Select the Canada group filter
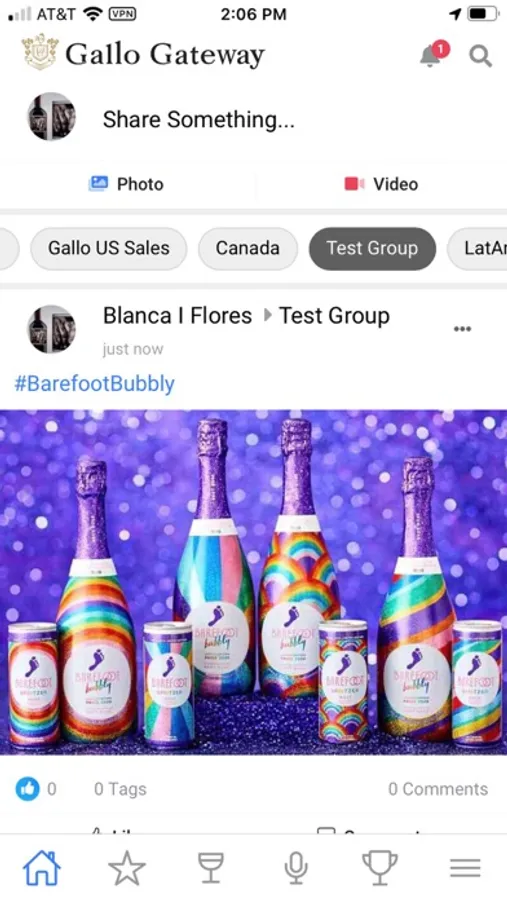Viewport: 507px width, 900px height. [x=247, y=249]
